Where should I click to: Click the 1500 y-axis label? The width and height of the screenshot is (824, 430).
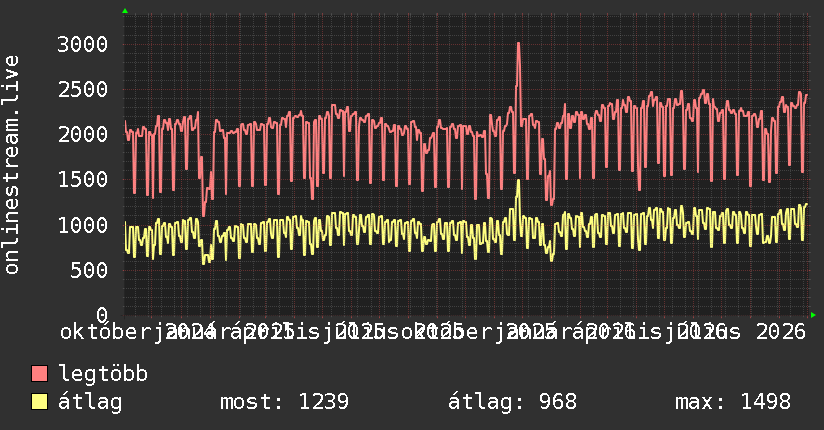(83, 180)
